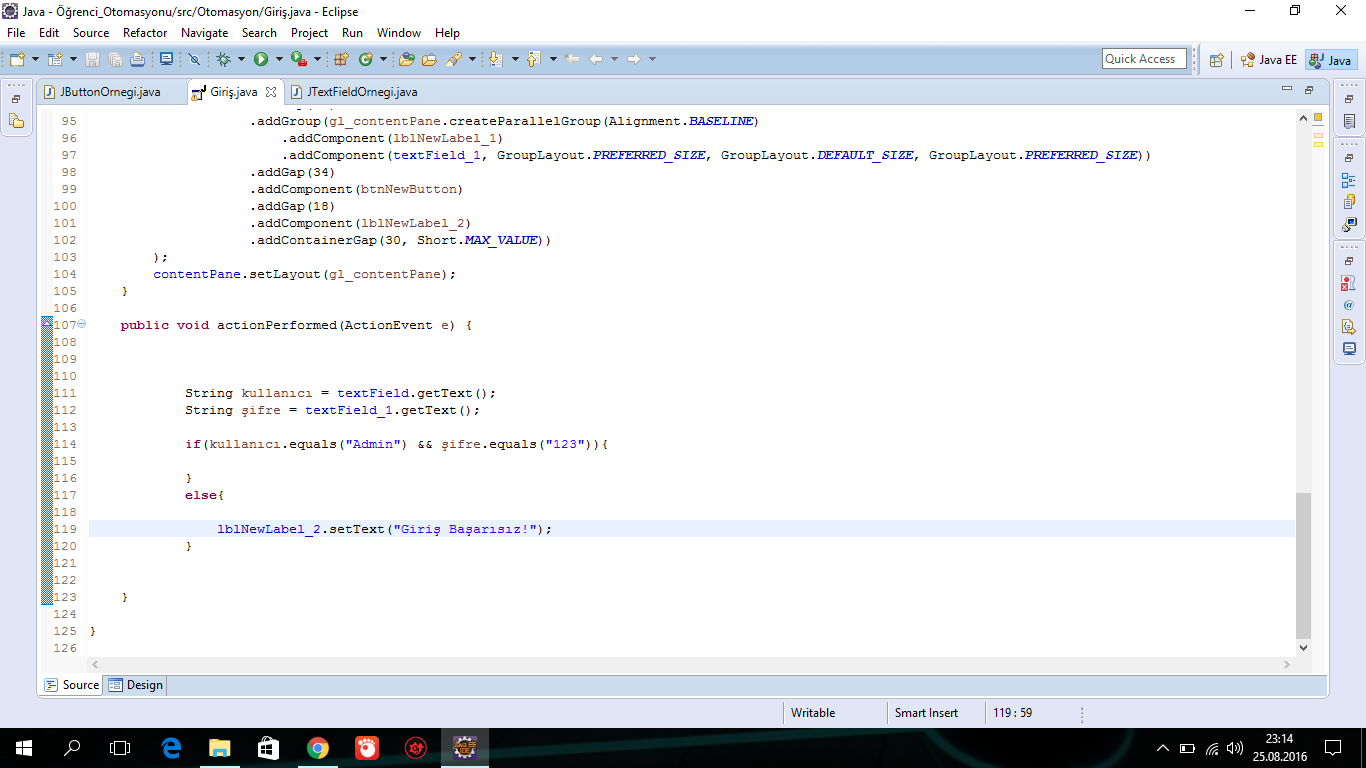Viewport: 1366px width, 768px height.
Task: Click the editor vertical scrollbar thumb
Action: pos(1303,565)
